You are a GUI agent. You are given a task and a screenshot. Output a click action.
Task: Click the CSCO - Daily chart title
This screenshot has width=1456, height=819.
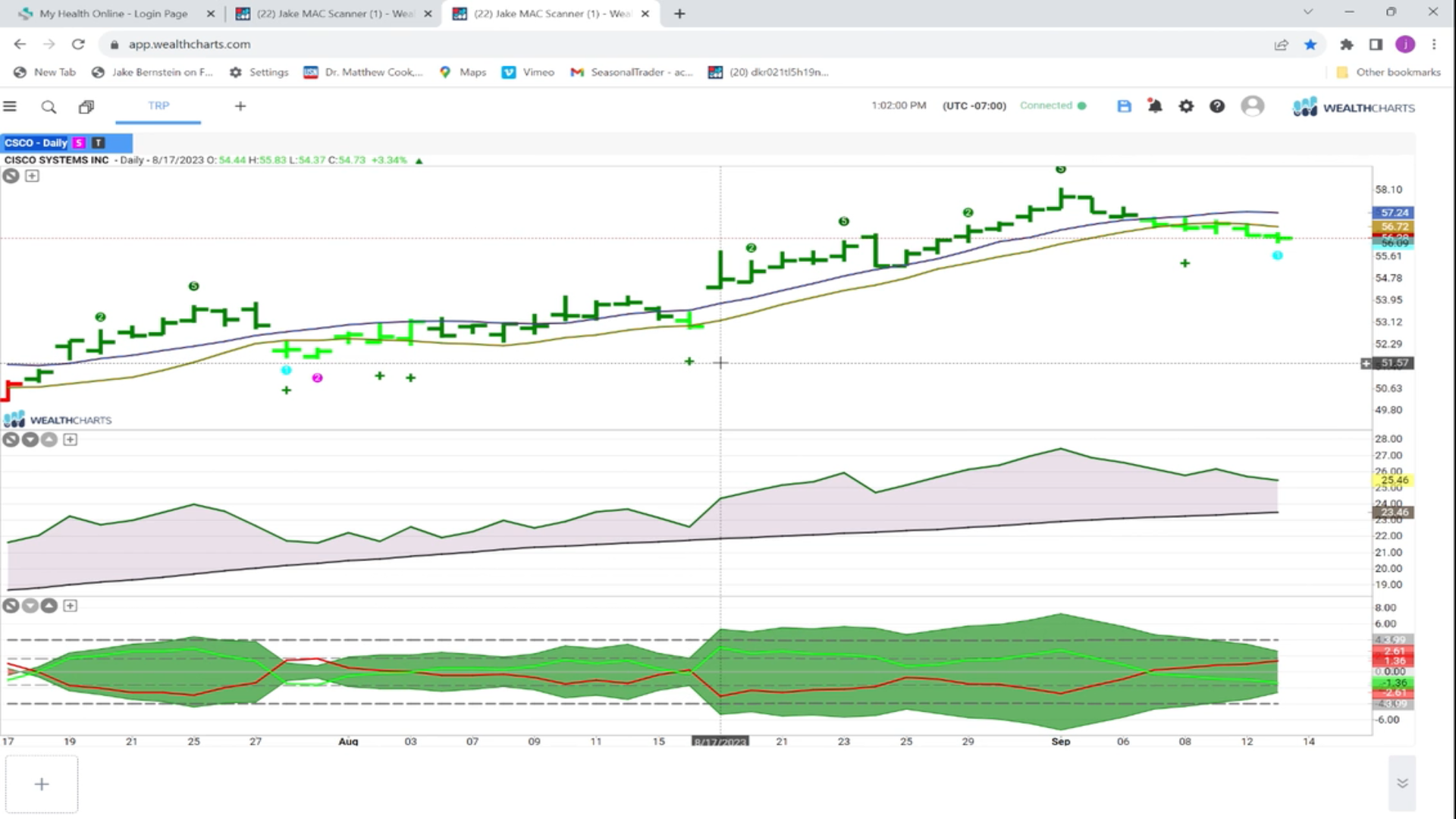tap(36, 143)
